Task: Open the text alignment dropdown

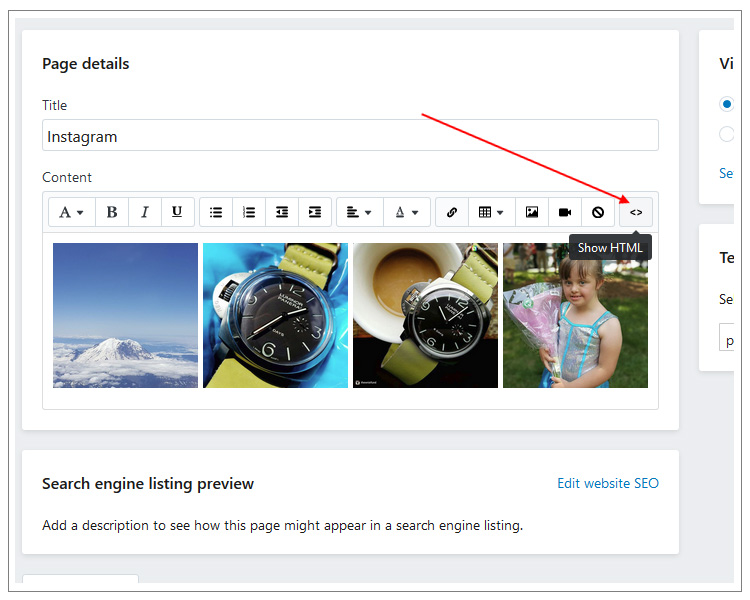Action: (360, 212)
